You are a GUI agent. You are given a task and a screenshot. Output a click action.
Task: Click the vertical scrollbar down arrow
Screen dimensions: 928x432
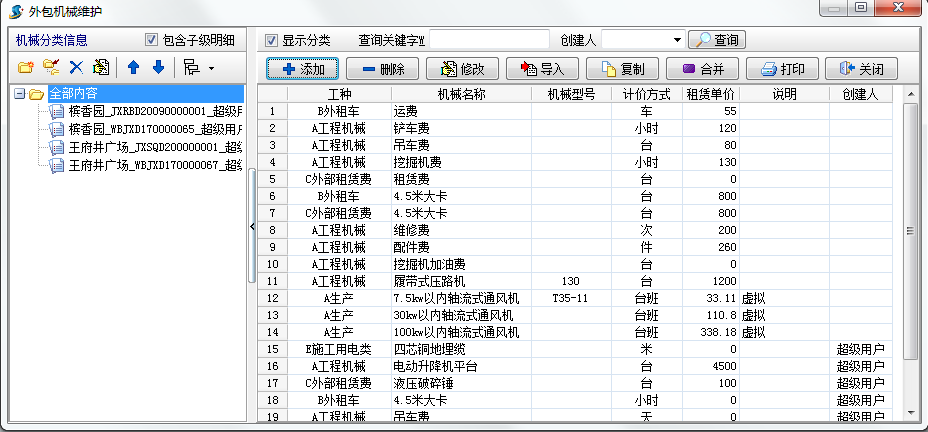pyautogui.click(x=910, y=411)
